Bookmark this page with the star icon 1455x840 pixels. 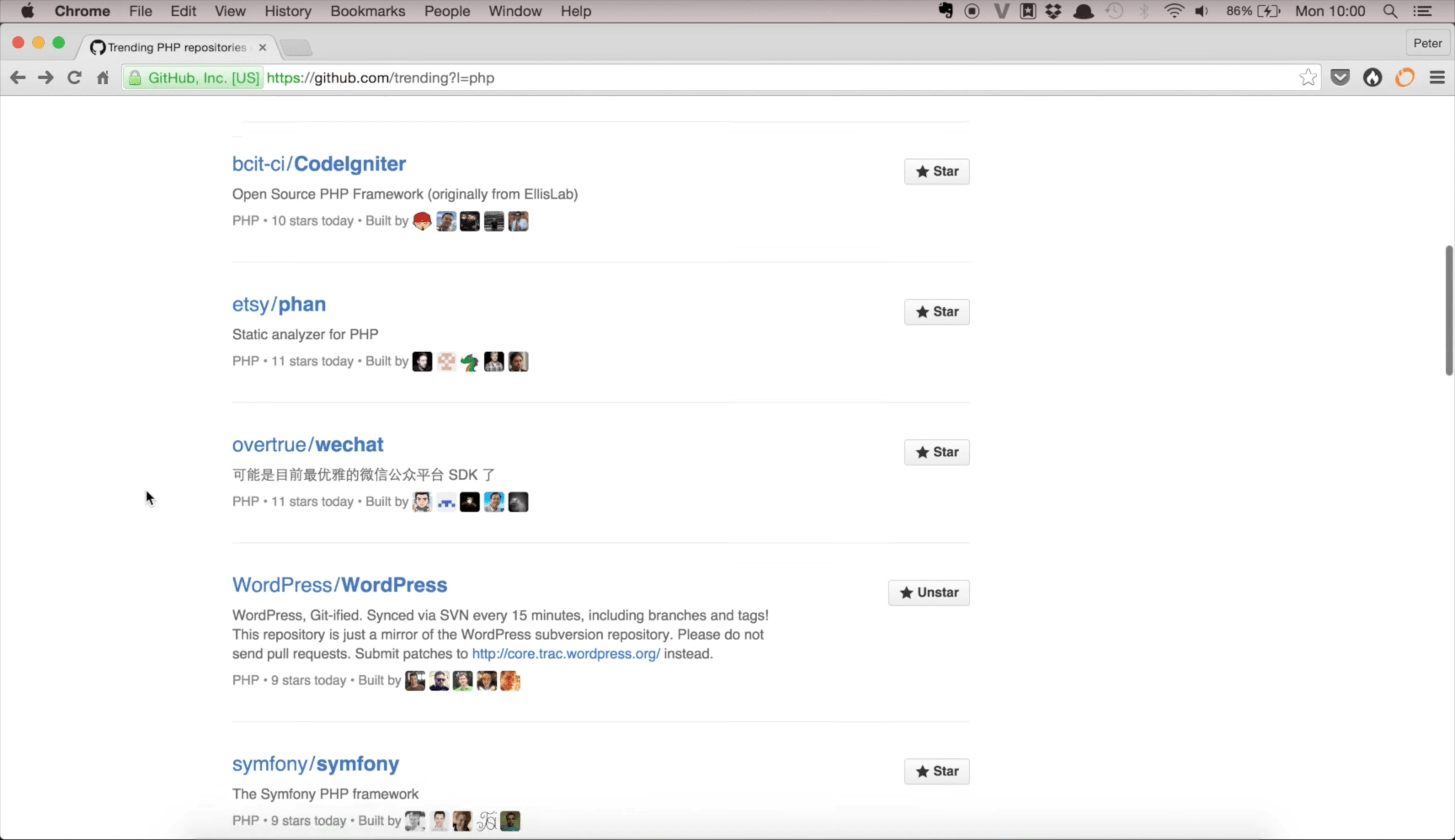pyautogui.click(x=1308, y=77)
